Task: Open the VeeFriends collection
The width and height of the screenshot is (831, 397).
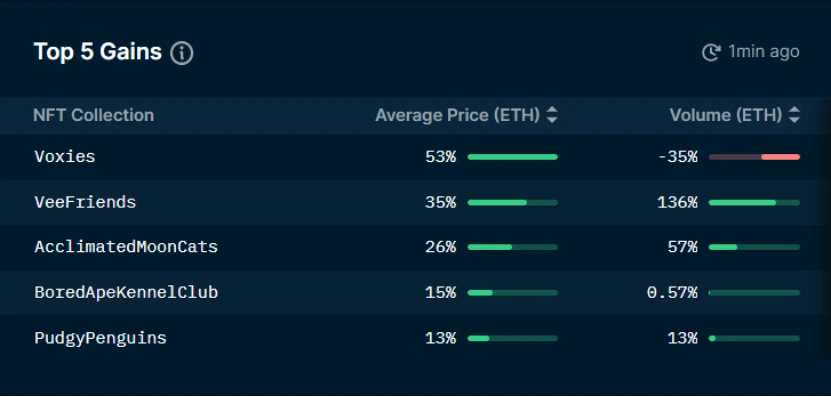Action: (85, 202)
